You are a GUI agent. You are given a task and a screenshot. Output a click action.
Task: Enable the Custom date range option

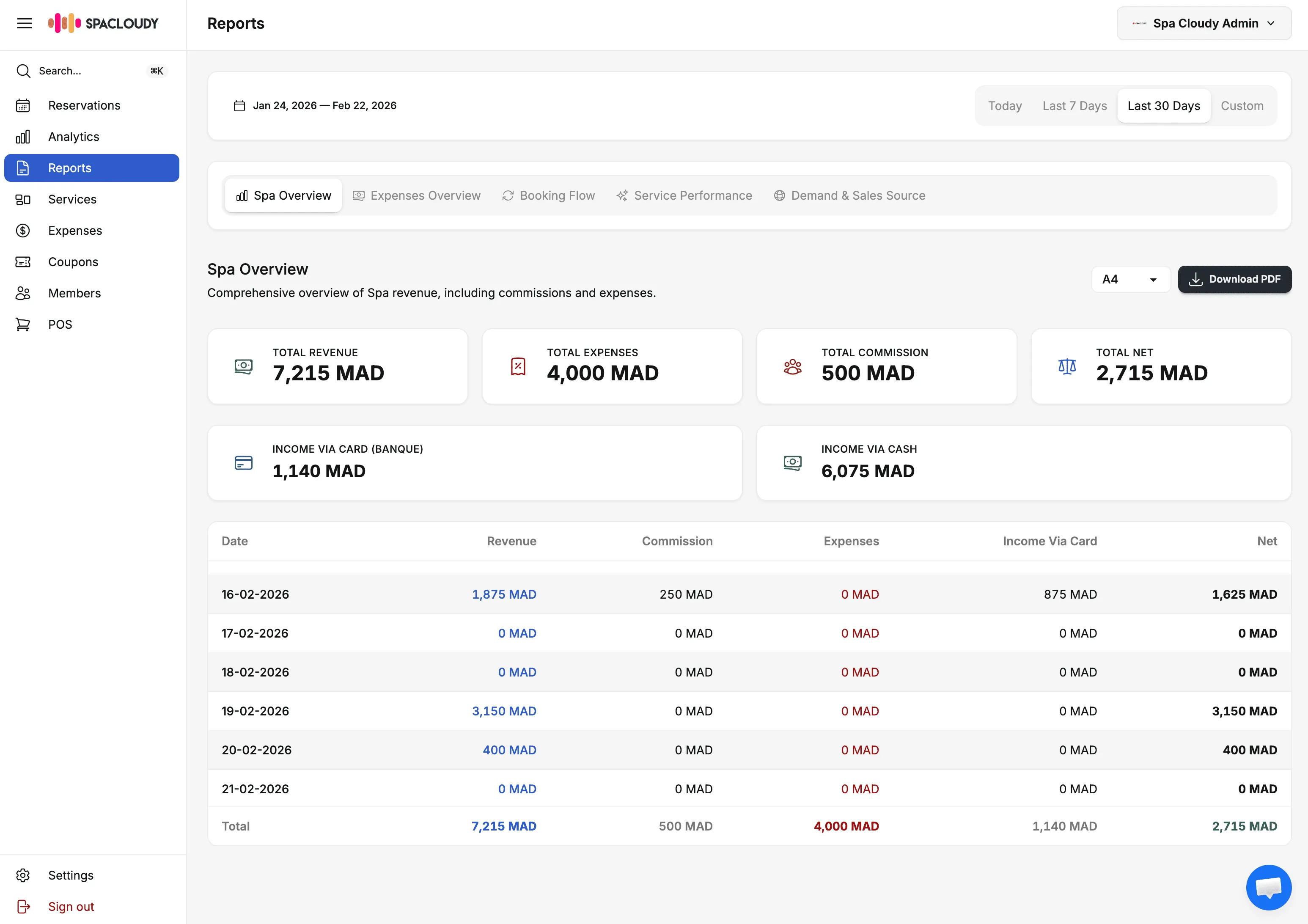tap(1242, 105)
